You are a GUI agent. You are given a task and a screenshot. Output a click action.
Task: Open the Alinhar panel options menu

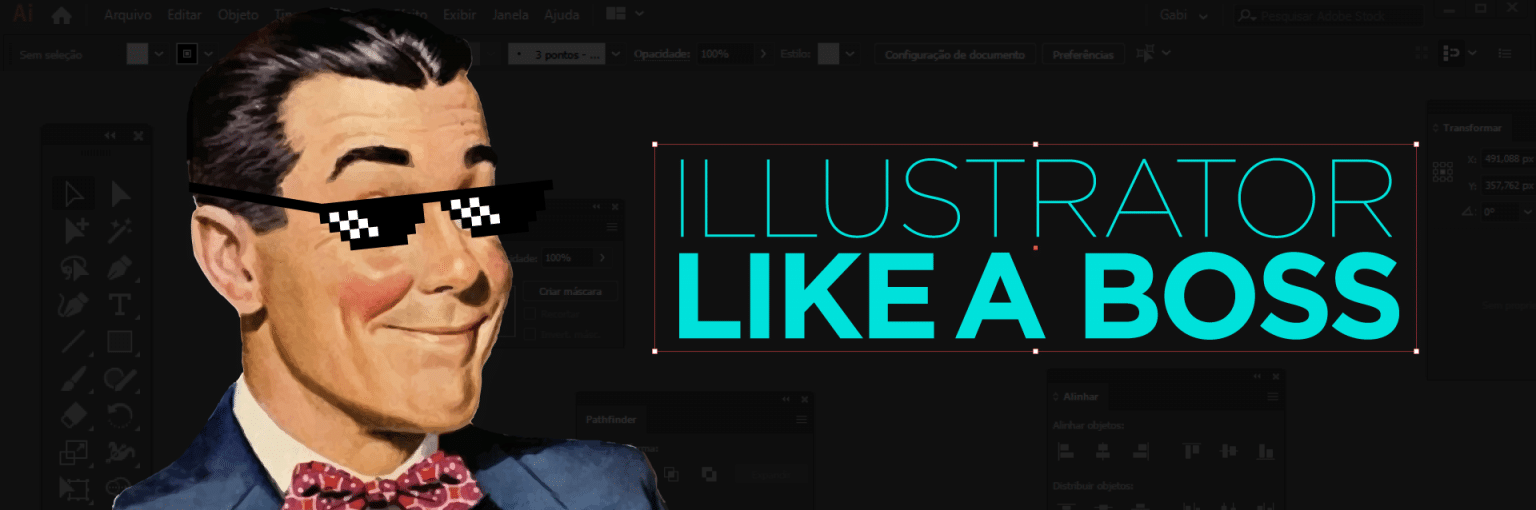(x=1273, y=397)
